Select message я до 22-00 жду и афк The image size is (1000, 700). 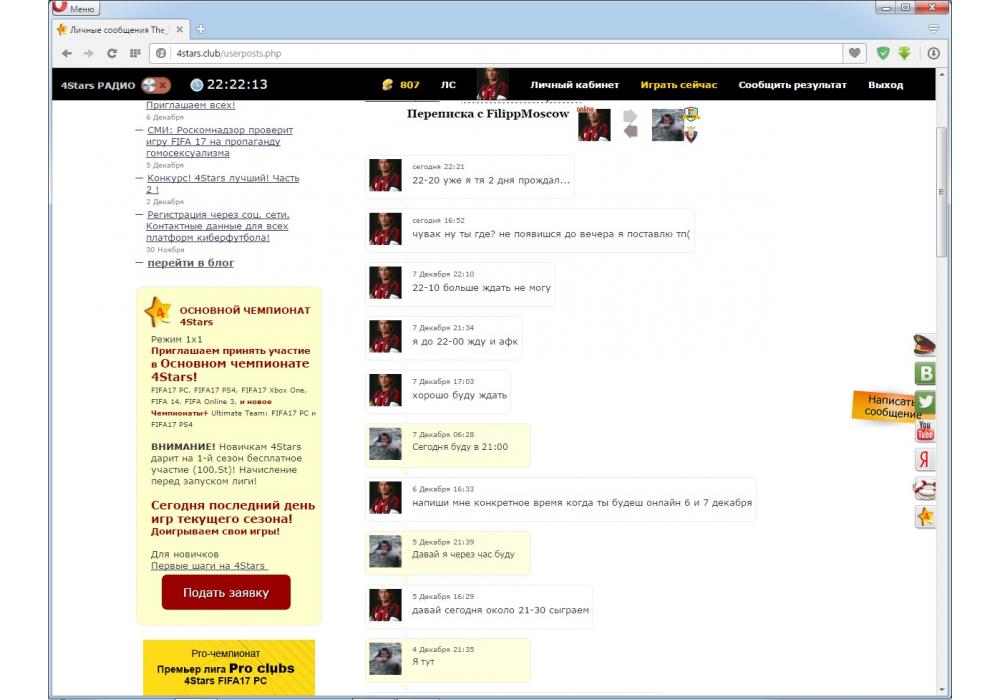444,337
